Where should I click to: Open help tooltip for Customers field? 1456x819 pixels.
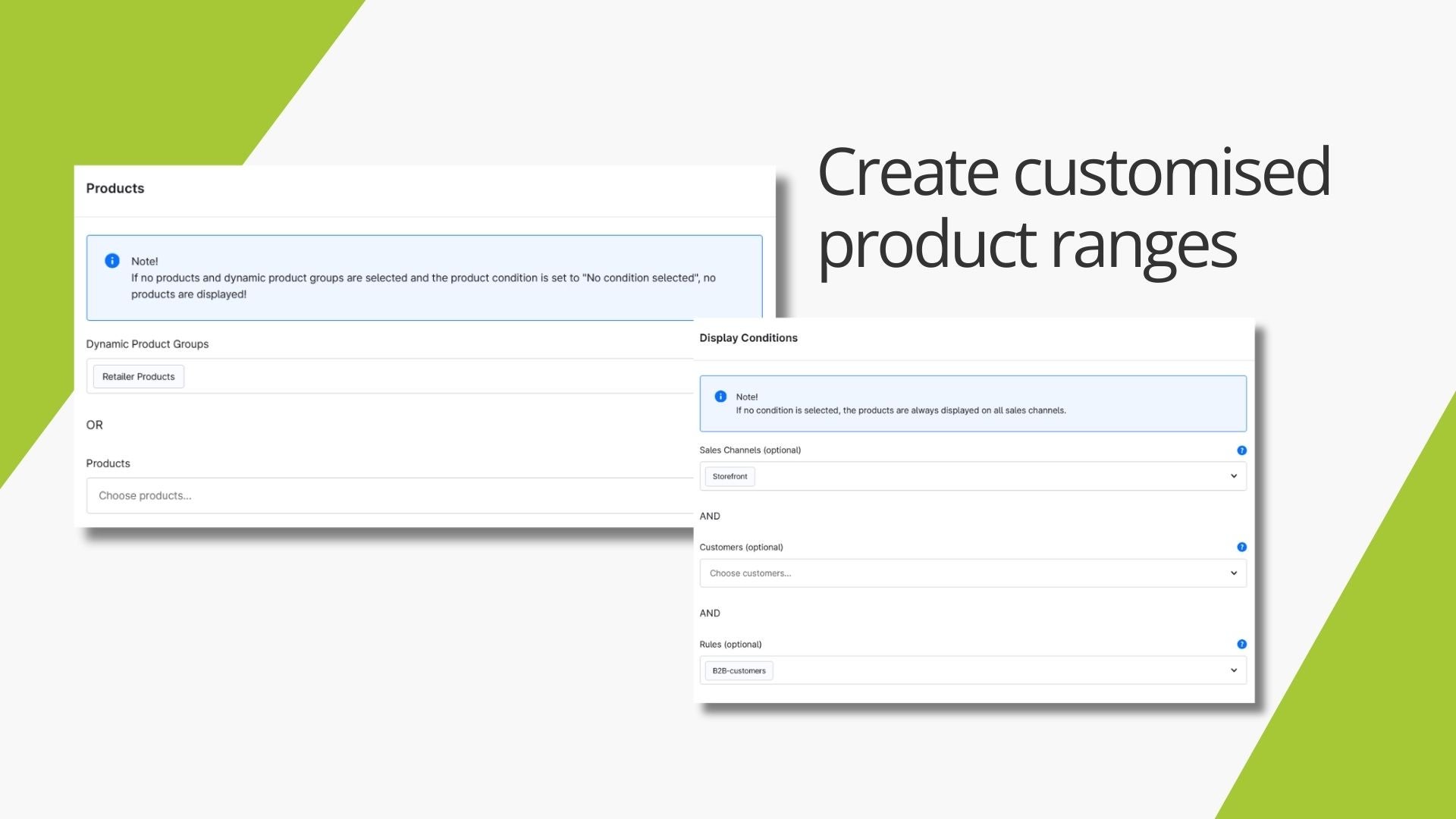click(1241, 547)
